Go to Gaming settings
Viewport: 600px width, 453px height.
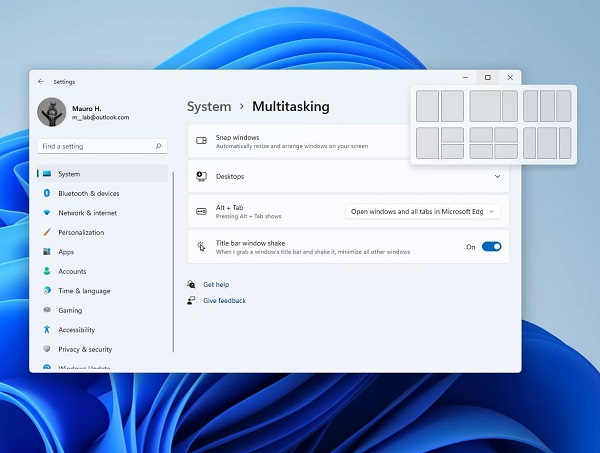[103, 310]
